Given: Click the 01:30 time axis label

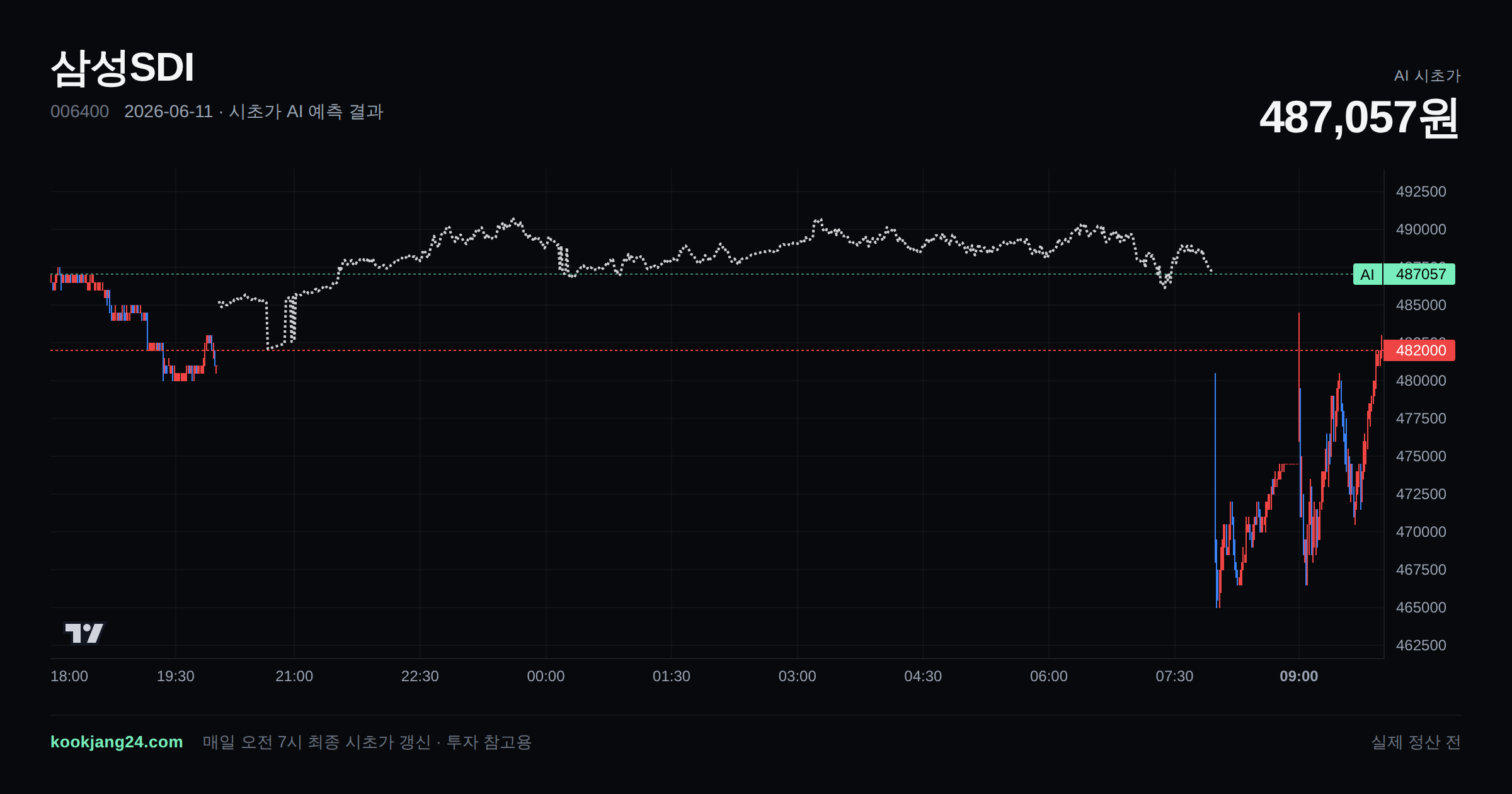Looking at the screenshot, I should click(x=672, y=676).
